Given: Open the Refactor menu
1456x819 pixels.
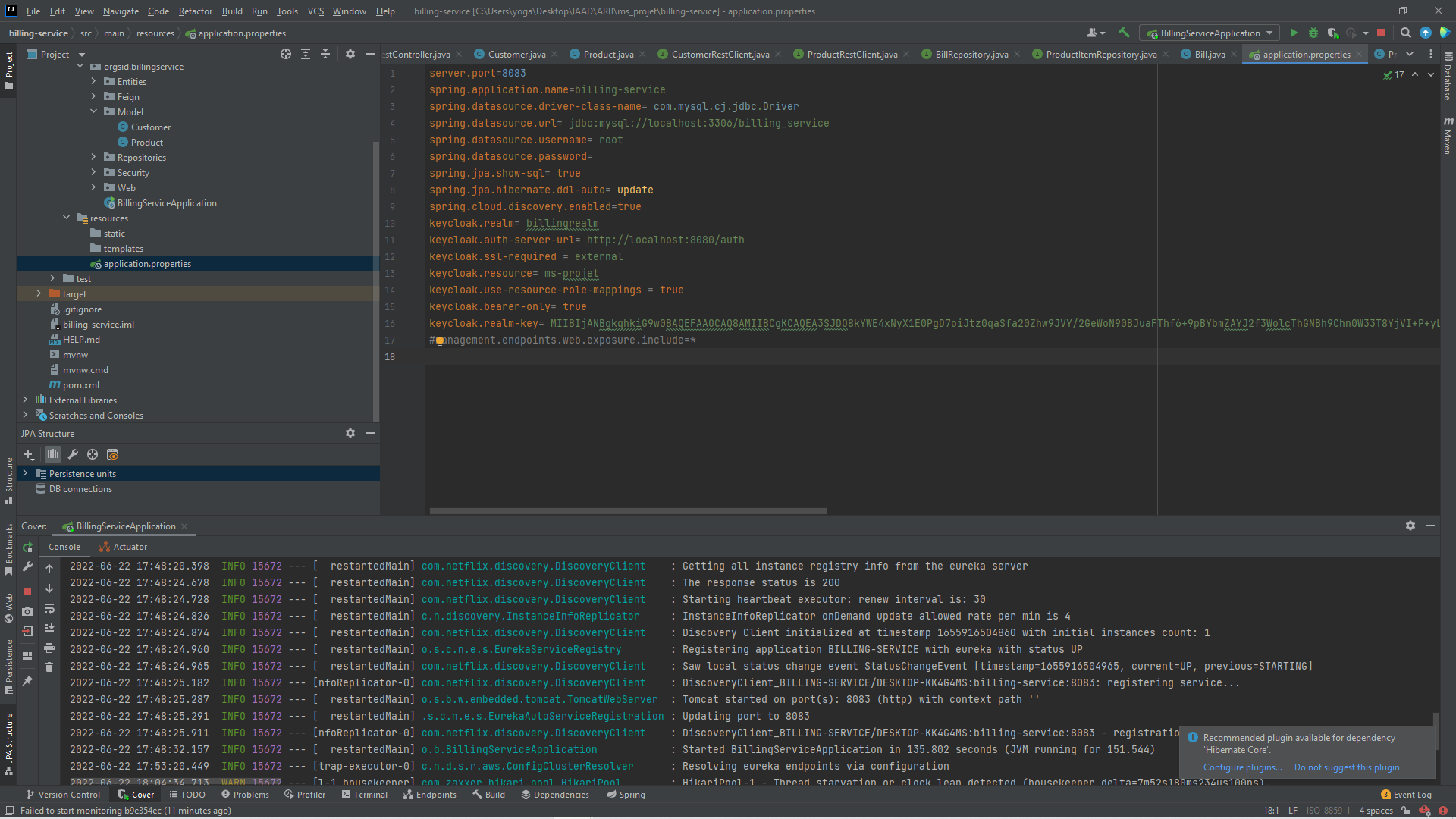Looking at the screenshot, I should (x=195, y=11).
